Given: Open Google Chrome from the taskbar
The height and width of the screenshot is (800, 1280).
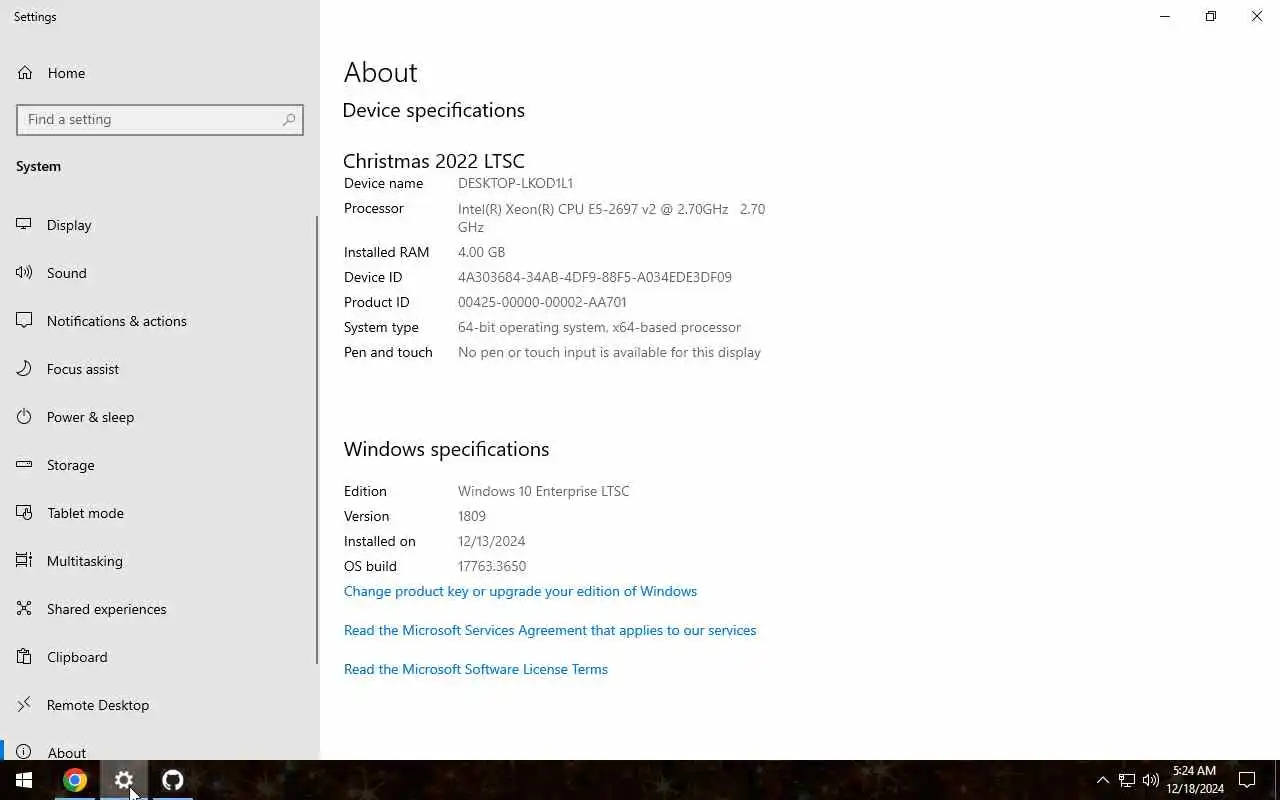Looking at the screenshot, I should [x=75, y=780].
